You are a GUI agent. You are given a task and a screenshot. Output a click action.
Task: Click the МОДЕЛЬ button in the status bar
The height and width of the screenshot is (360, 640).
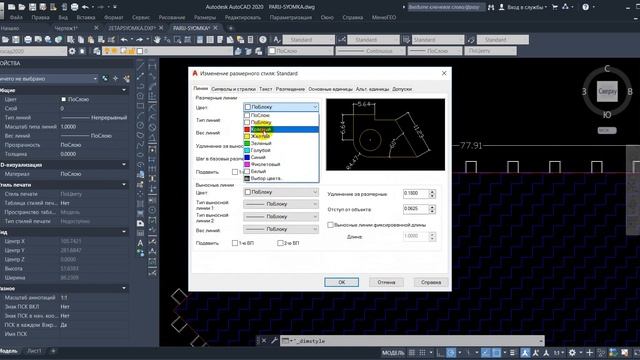[393, 353]
